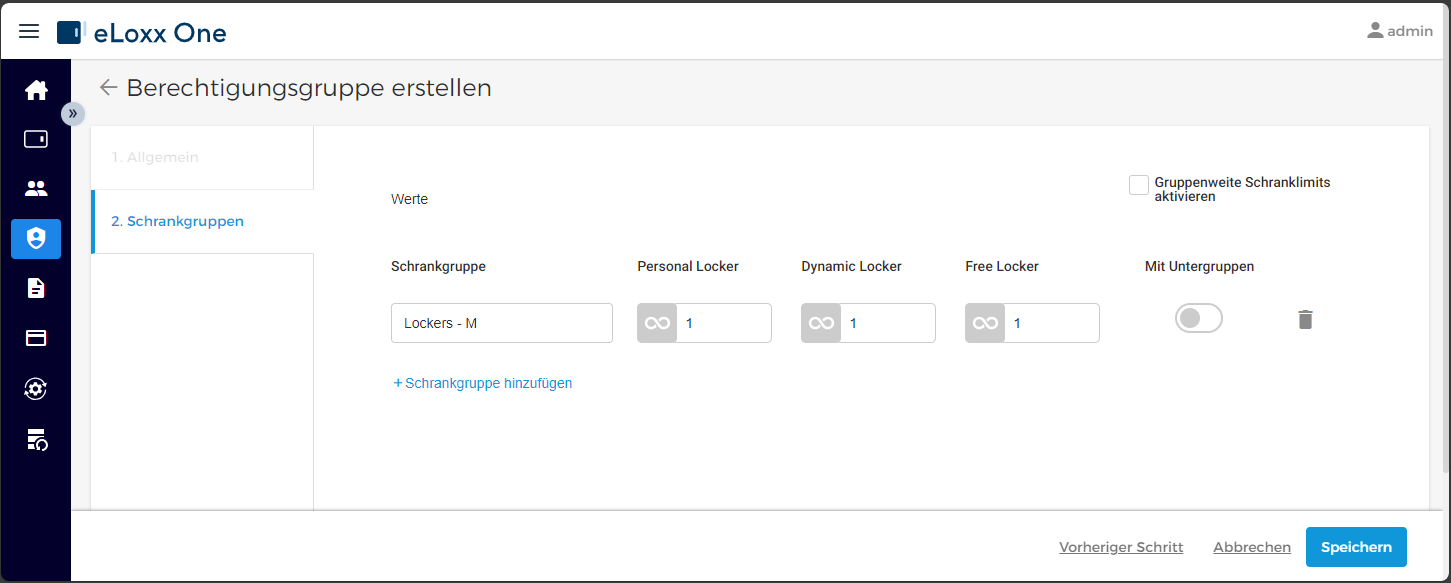
Task: Toggle infinity for Personal Locker
Action: tap(657, 323)
